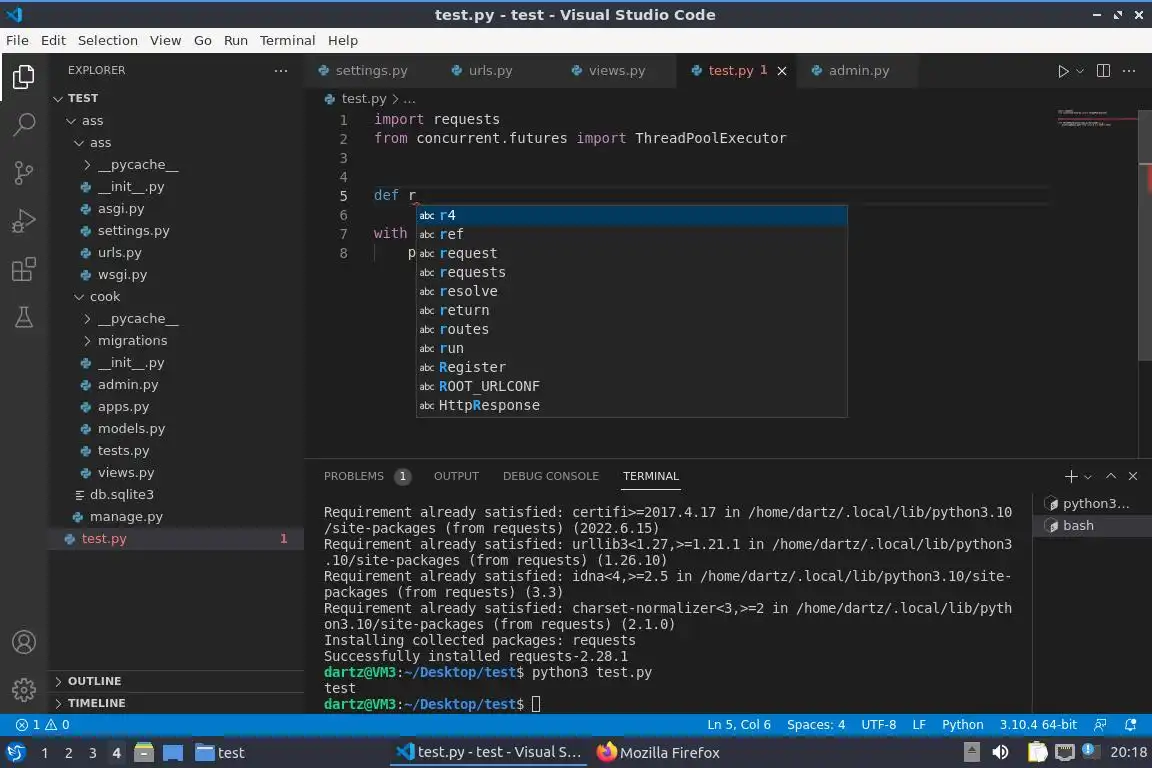Open the Help menu
1152x768 pixels.
[x=342, y=40]
